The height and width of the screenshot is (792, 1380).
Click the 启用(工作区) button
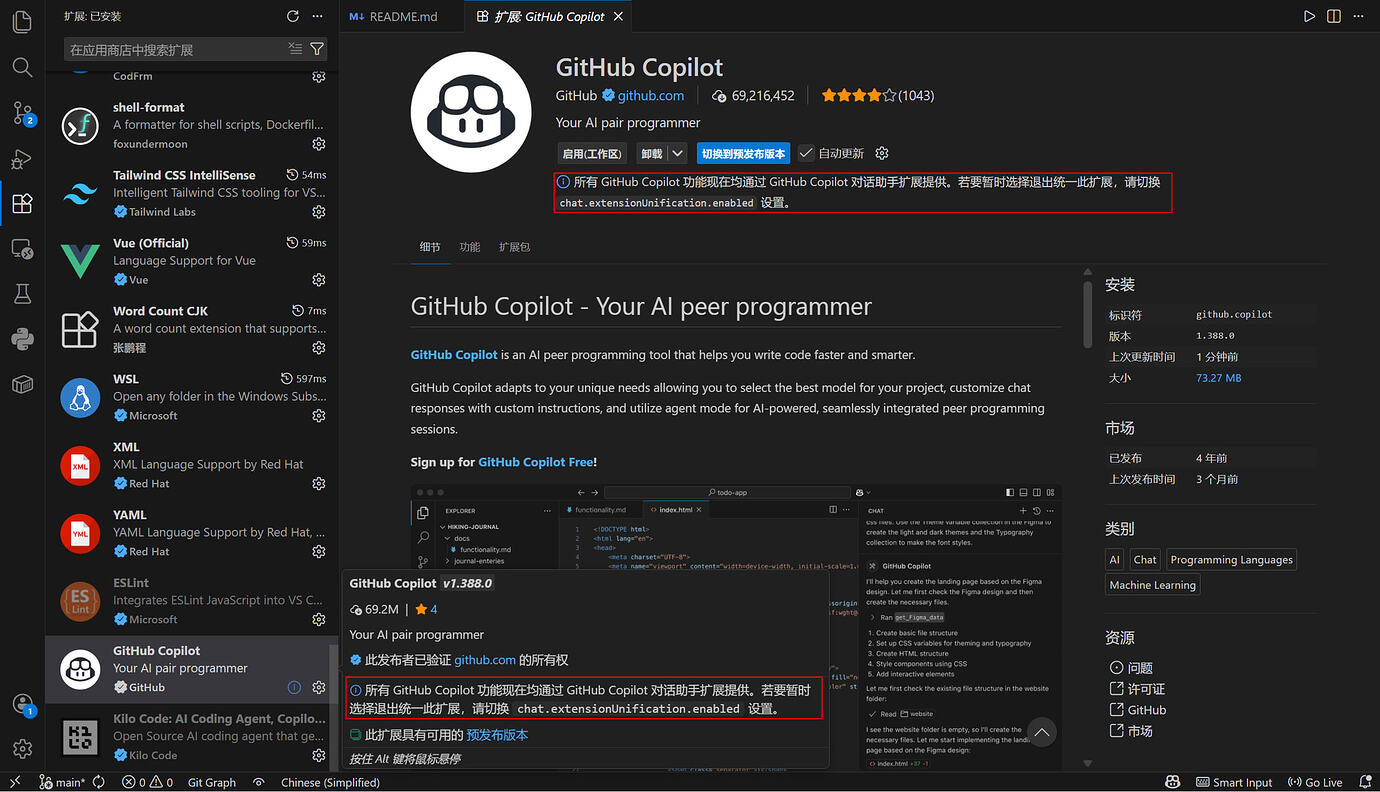click(x=592, y=153)
